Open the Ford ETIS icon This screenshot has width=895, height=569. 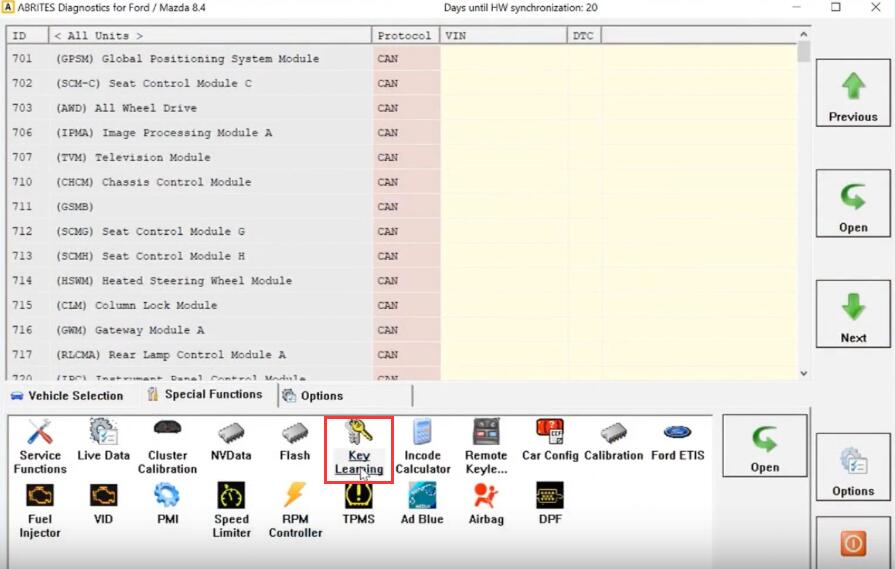point(678,440)
